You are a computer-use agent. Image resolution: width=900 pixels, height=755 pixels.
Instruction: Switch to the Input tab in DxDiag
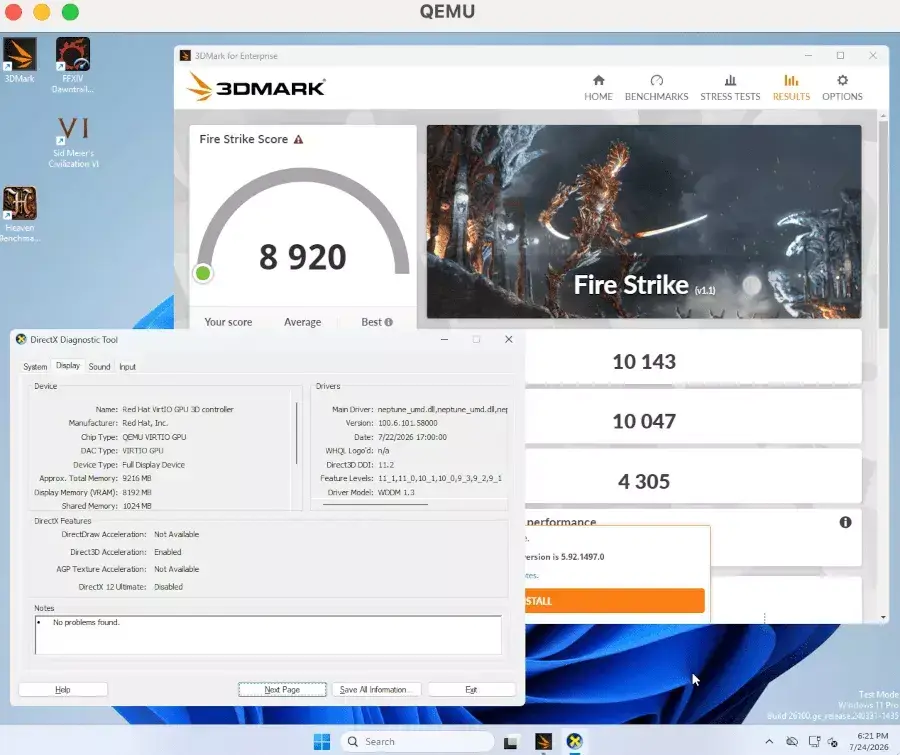tap(127, 366)
